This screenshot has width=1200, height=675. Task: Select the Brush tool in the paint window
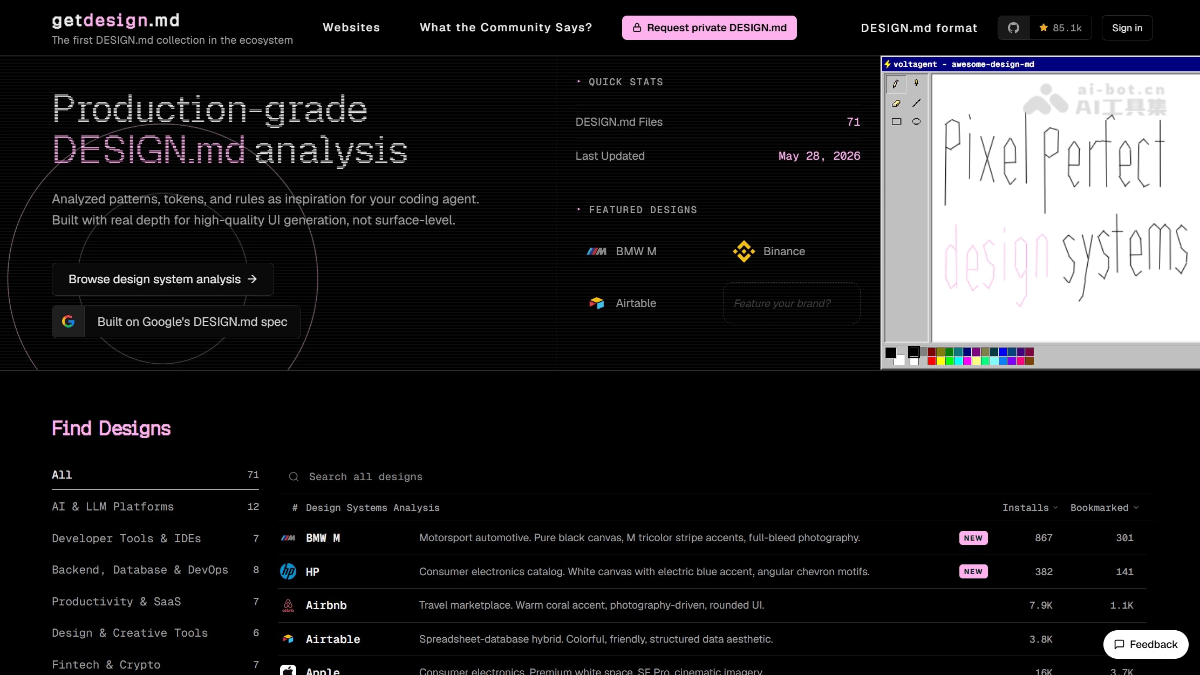916,84
